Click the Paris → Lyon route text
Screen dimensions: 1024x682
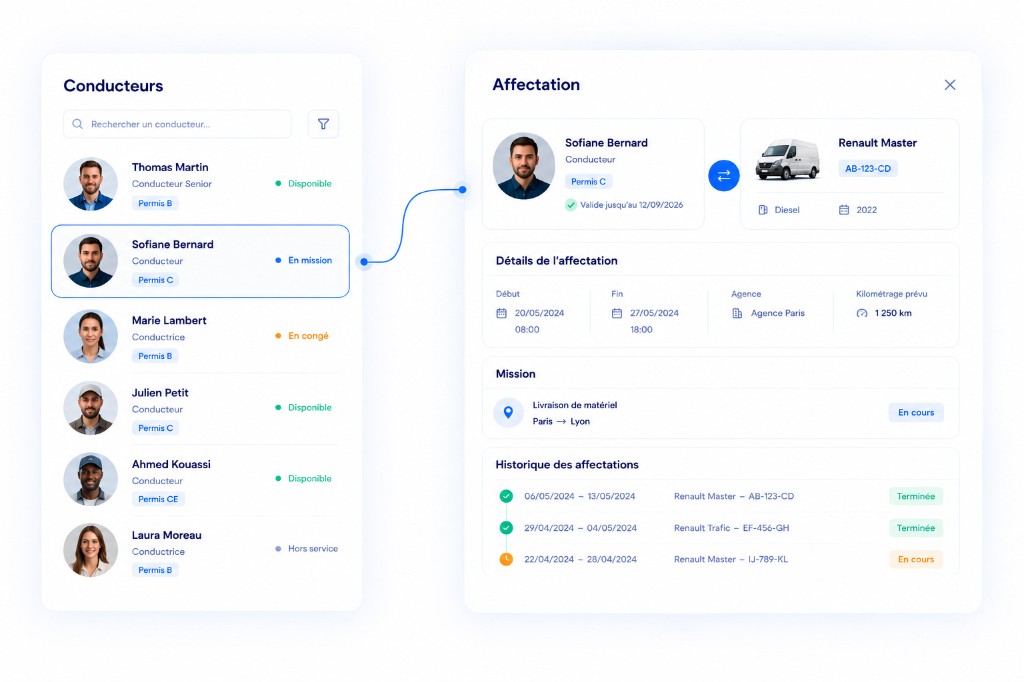561,421
